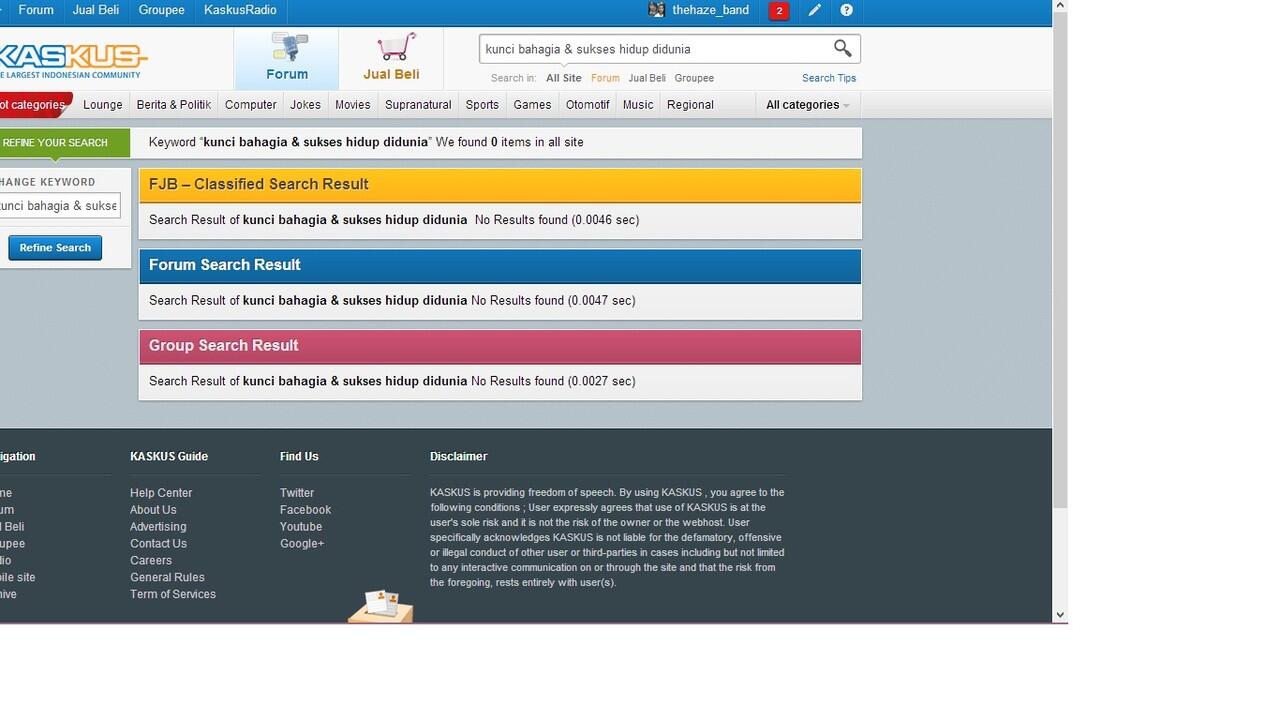
Task: Set search scope to All Site
Action: [564, 78]
